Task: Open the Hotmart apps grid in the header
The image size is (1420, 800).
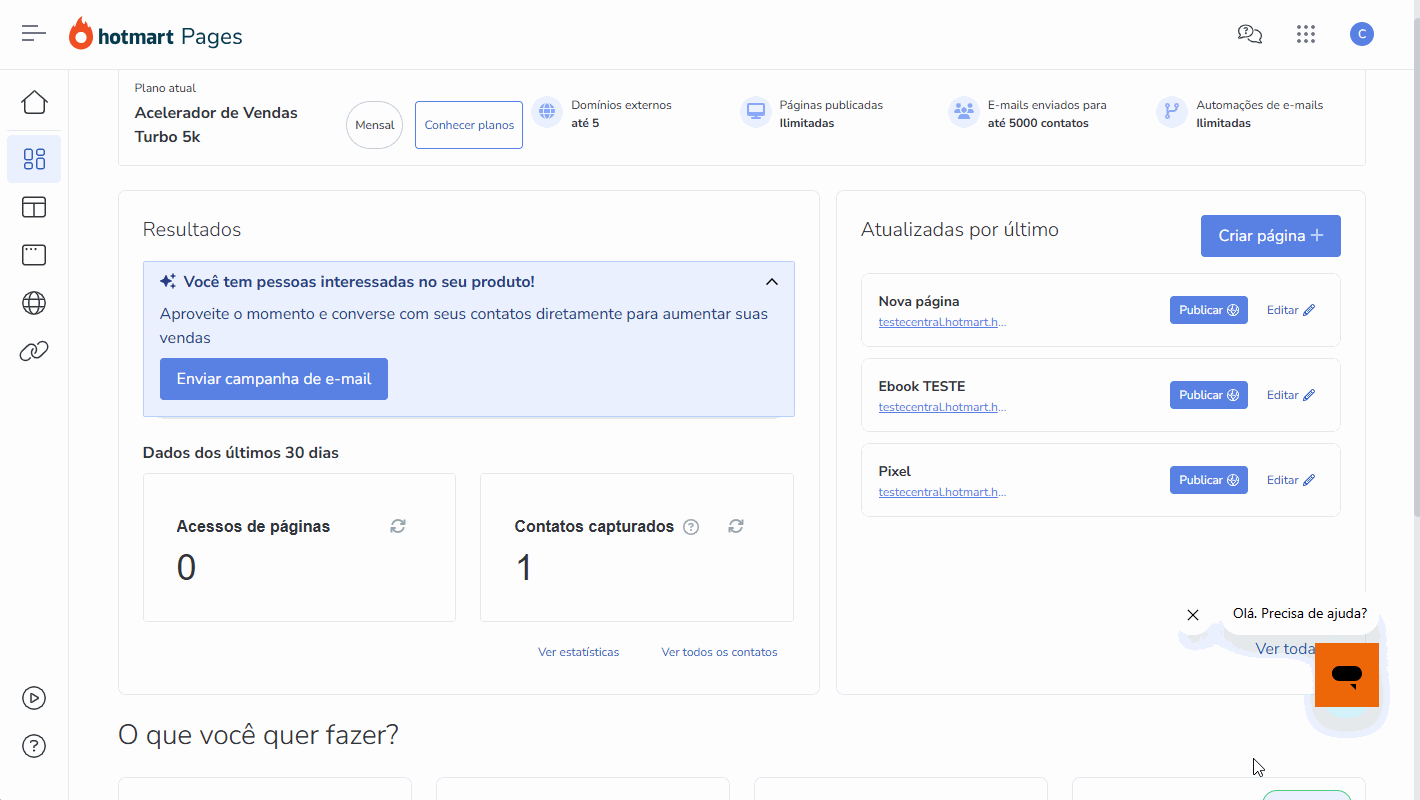Action: [1306, 33]
